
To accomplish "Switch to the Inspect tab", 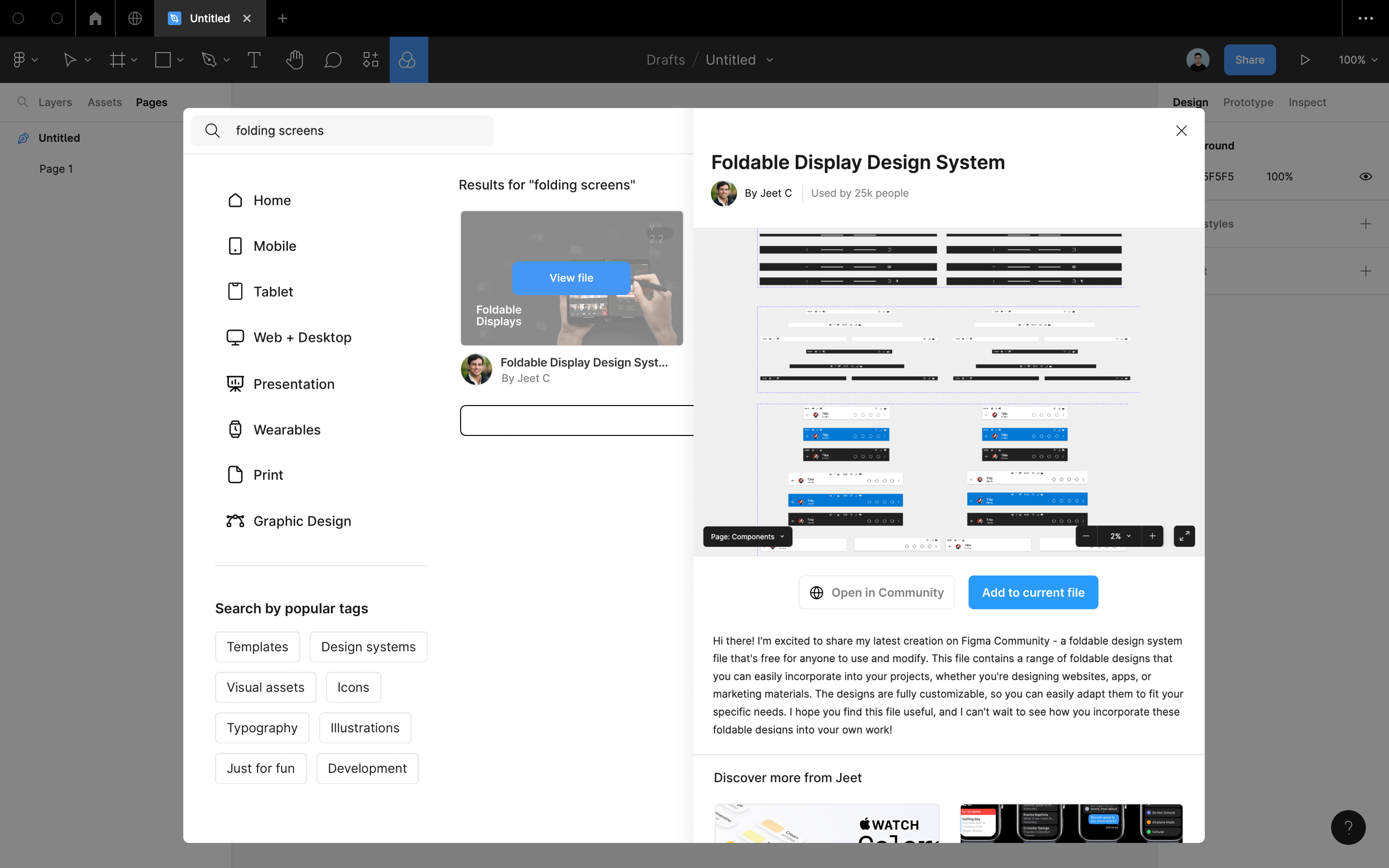I will pyautogui.click(x=1307, y=102).
